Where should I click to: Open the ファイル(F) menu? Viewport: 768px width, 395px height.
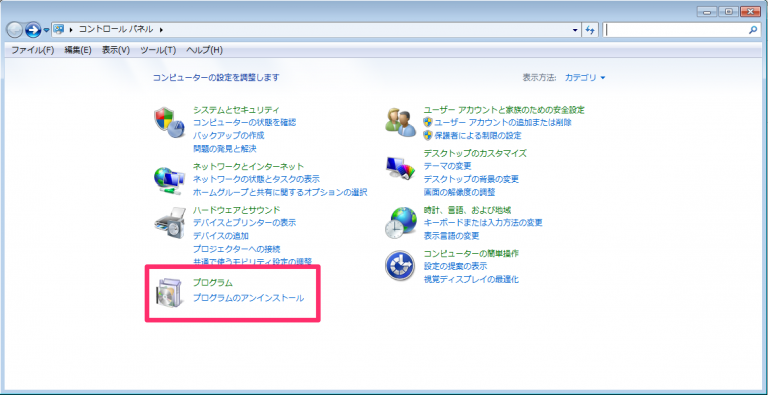[x=32, y=50]
